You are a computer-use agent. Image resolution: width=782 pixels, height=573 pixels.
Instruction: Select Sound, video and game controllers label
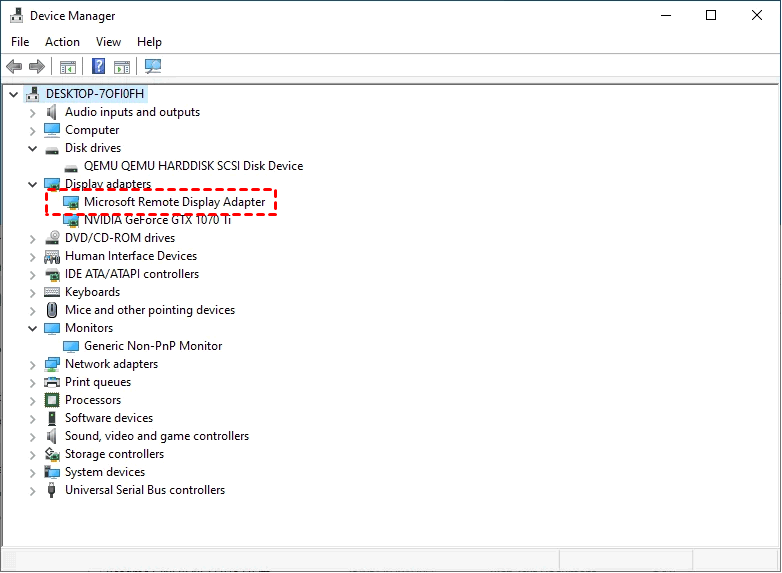click(x=157, y=436)
